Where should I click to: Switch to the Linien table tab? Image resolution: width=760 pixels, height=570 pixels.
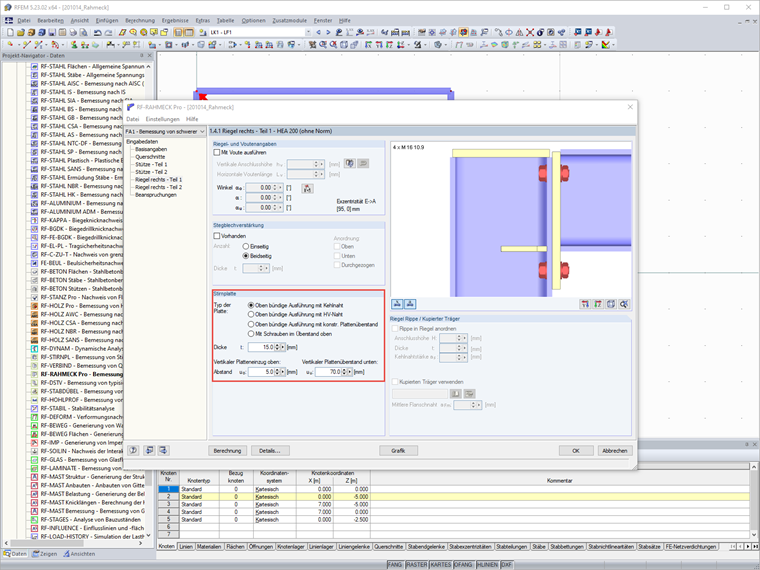(186, 546)
